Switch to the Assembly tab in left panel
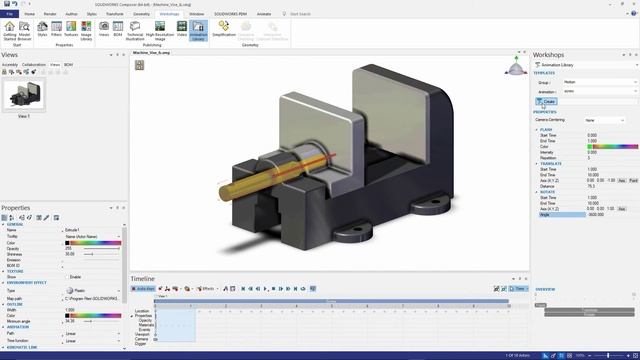The width and height of the screenshot is (640, 360). coord(10,64)
